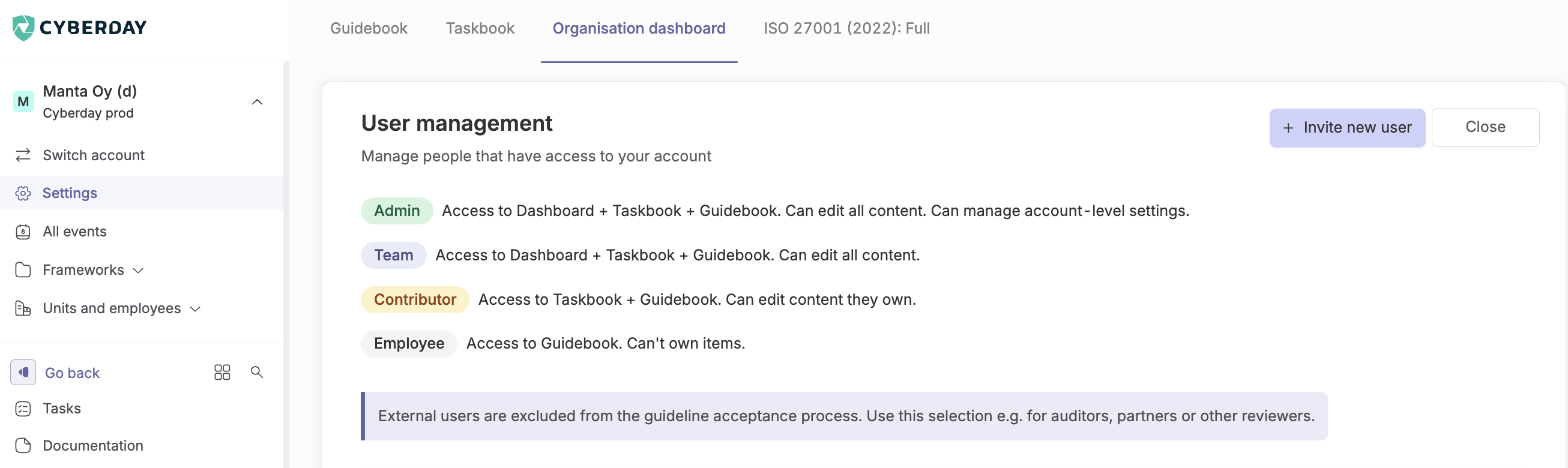Click the Documentation icon
Image resolution: width=1568 pixels, height=468 pixels.
tap(23, 445)
